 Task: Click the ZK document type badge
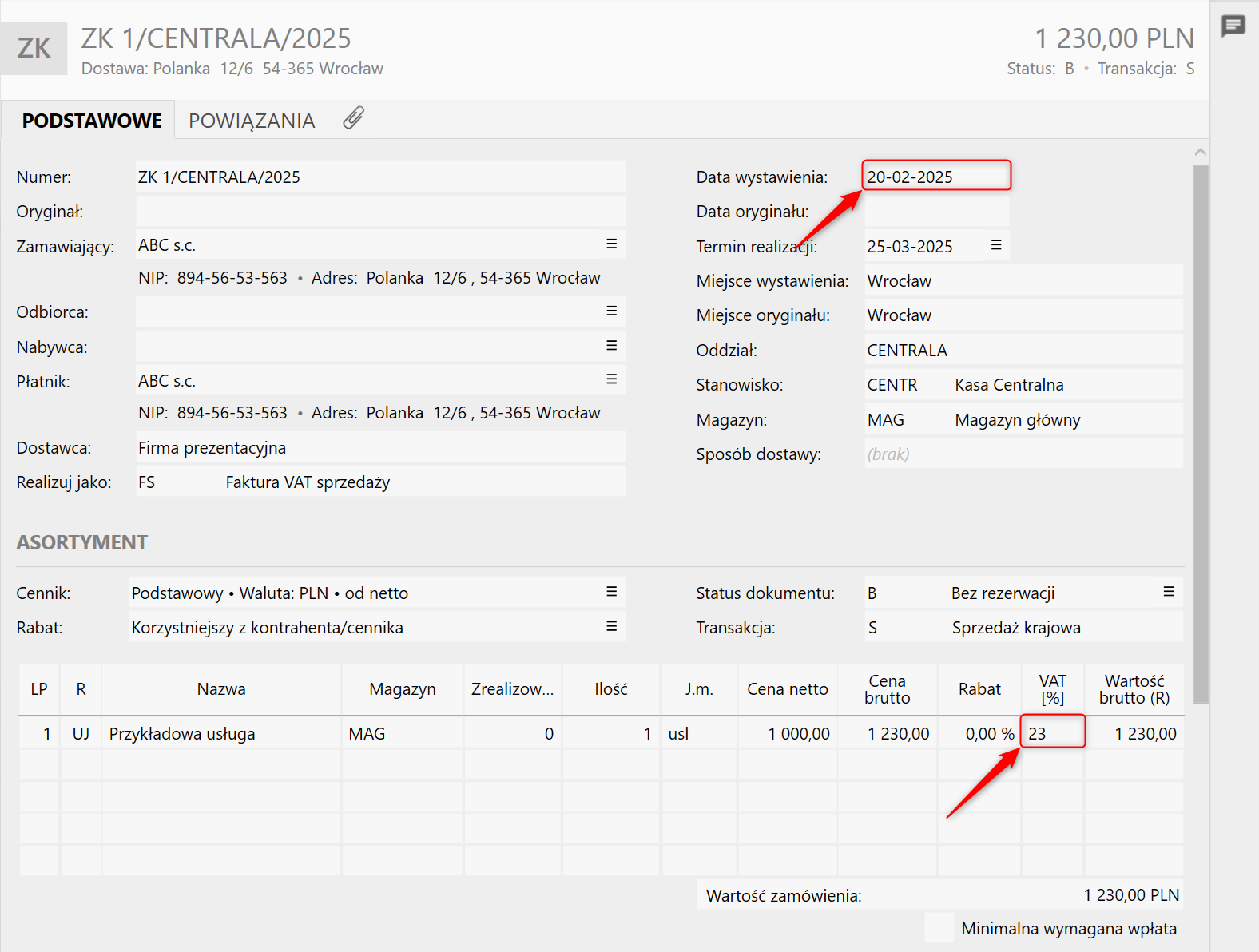34,48
